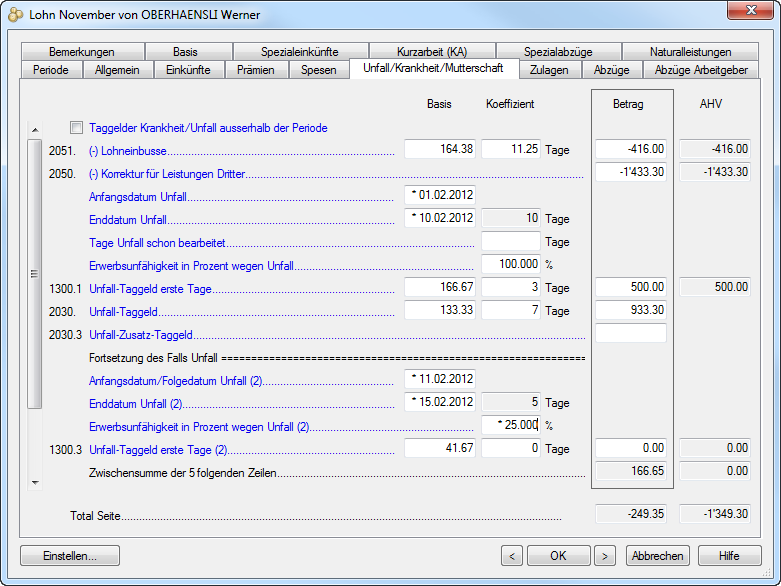Go to next employee with > button

click(x=605, y=556)
